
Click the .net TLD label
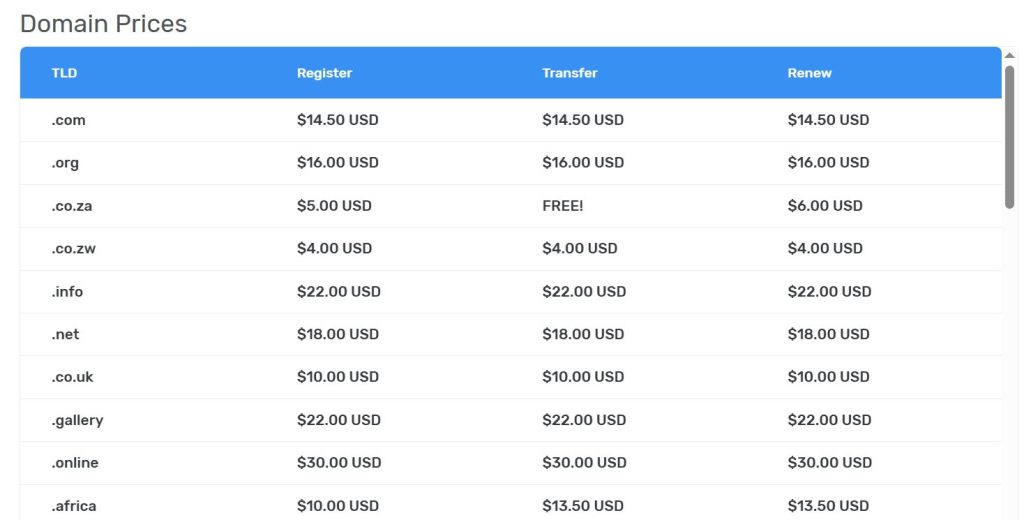click(x=65, y=335)
